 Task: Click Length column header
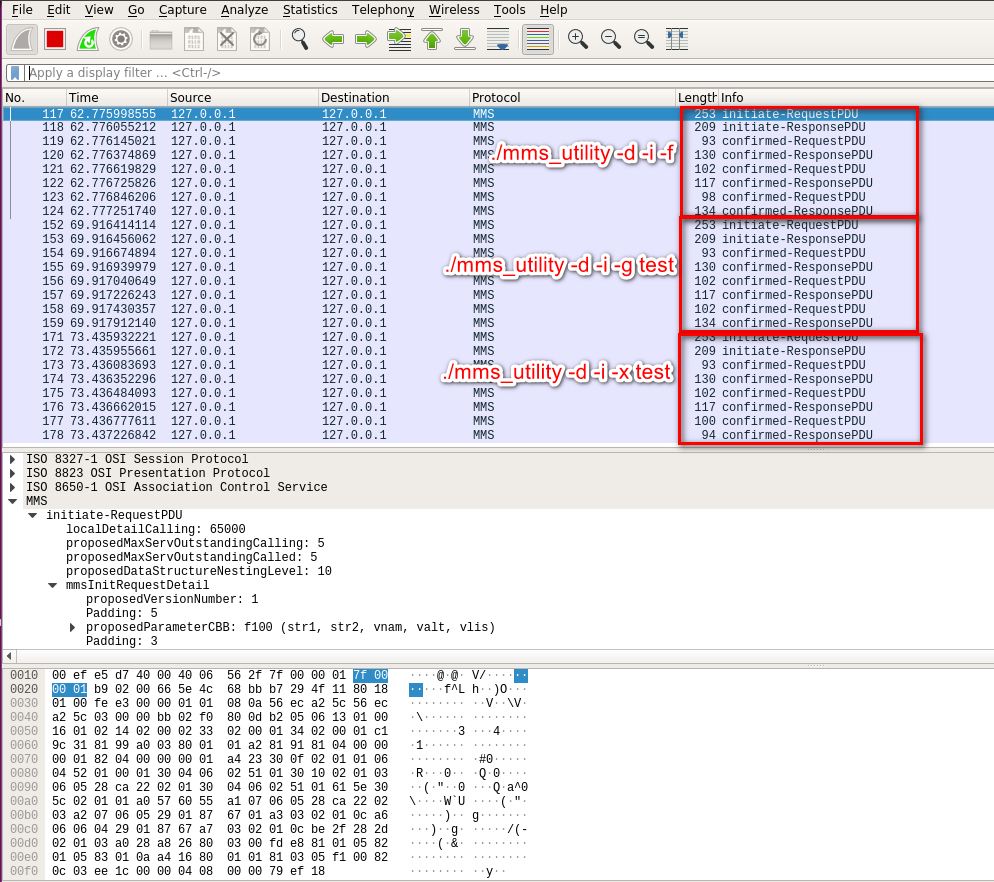coord(697,98)
